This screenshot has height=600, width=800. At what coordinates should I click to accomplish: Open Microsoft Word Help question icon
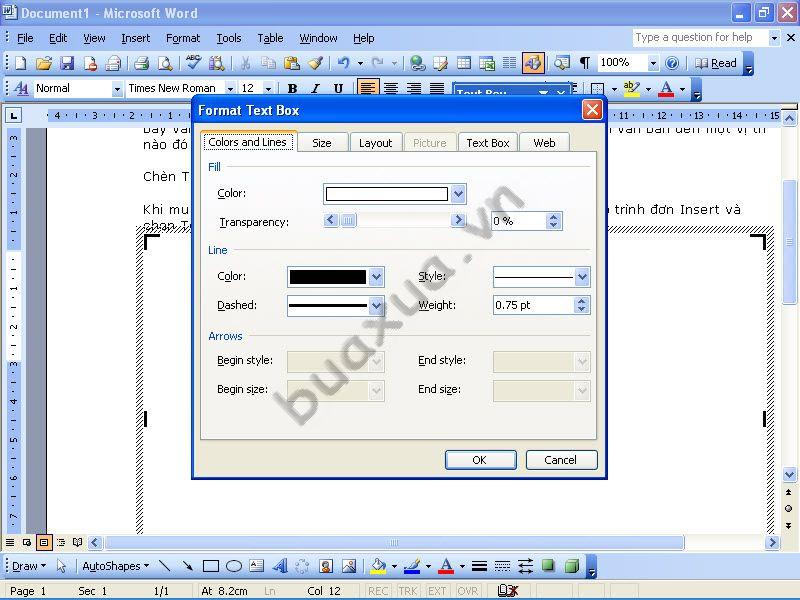tap(672, 63)
